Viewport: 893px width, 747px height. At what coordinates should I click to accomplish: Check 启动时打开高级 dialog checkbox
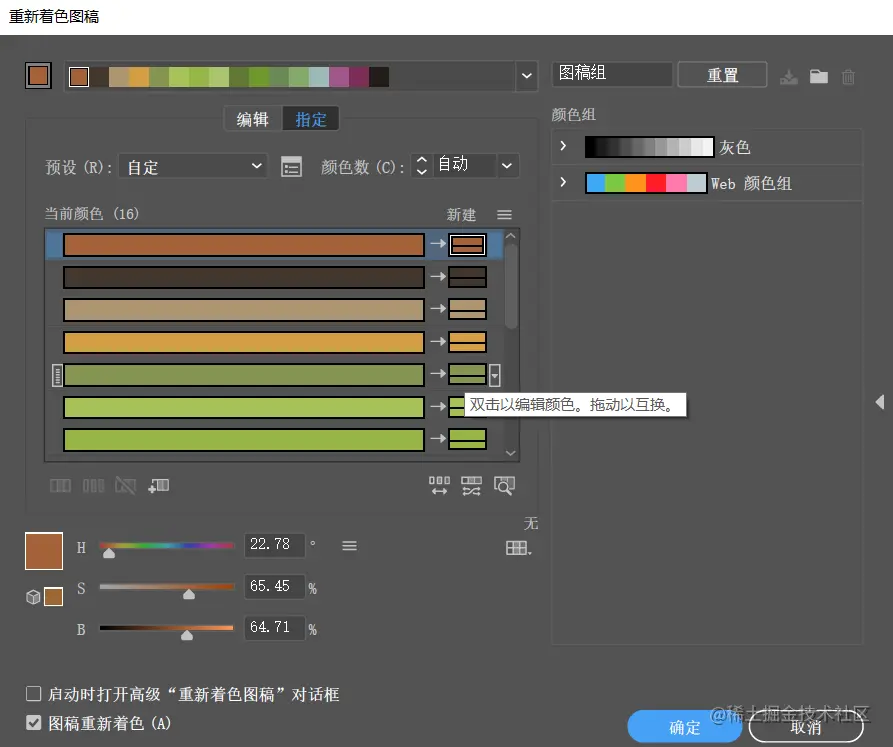pos(34,693)
